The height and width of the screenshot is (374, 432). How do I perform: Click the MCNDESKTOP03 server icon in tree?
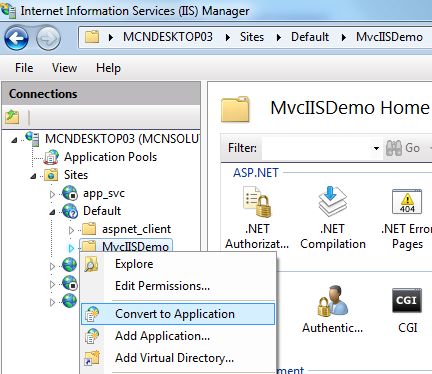click(33, 139)
